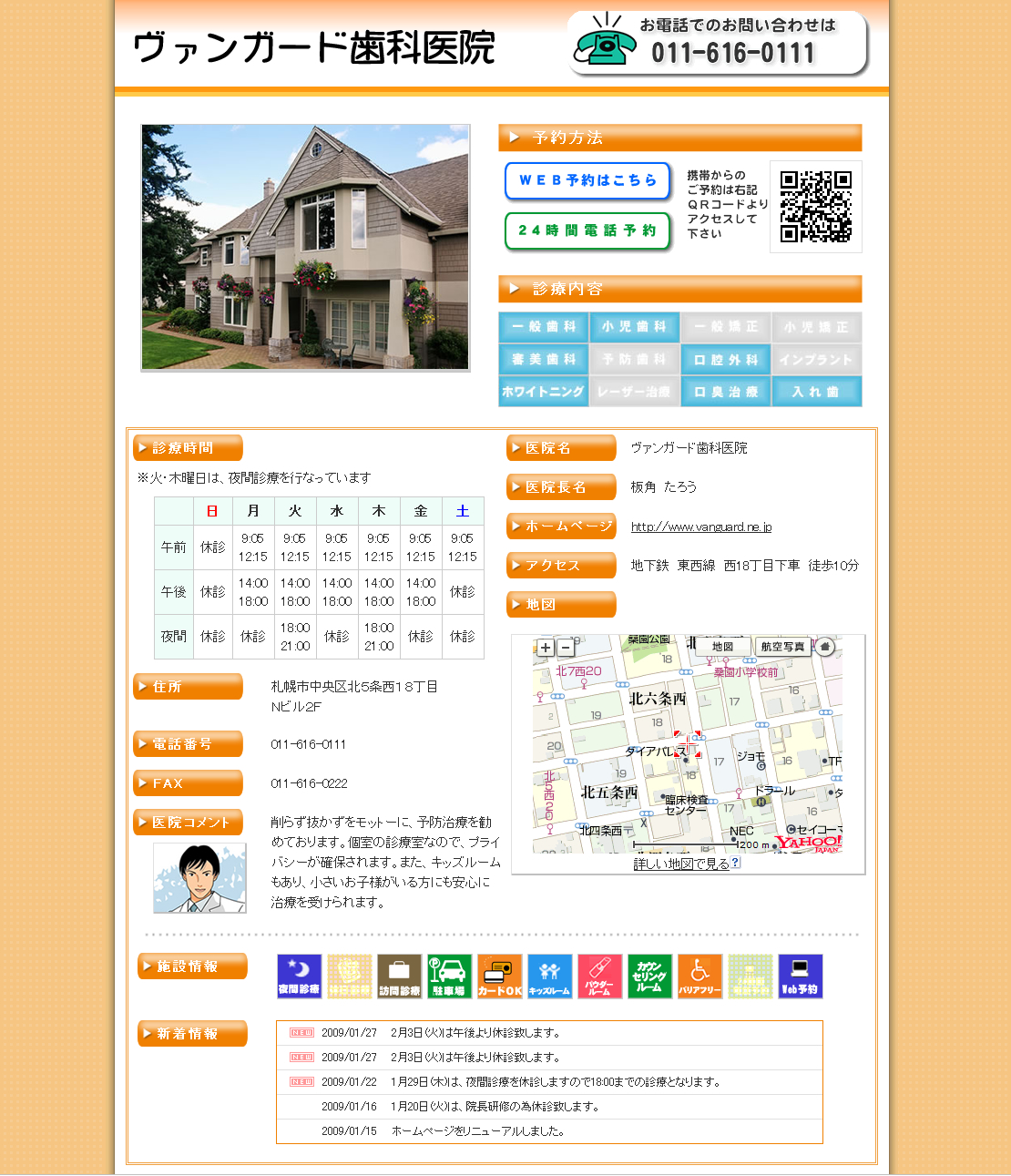
Task: Click the 夜間診療 night clinic icon
Action: click(299, 977)
